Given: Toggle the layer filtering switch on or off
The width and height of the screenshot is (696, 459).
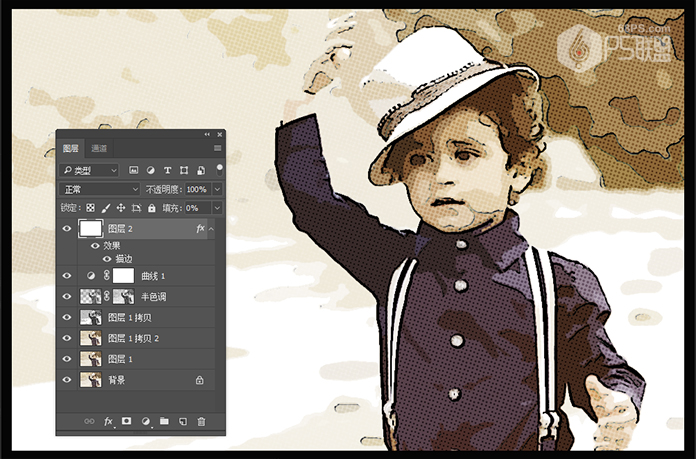Looking at the screenshot, I should pyautogui.click(x=219, y=170).
